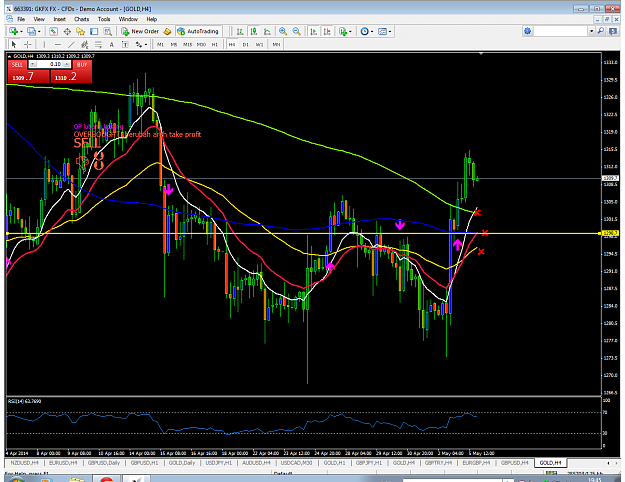This screenshot has height=482, width=625.
Task: Open the Tools menu
Action: click(104, 19)
